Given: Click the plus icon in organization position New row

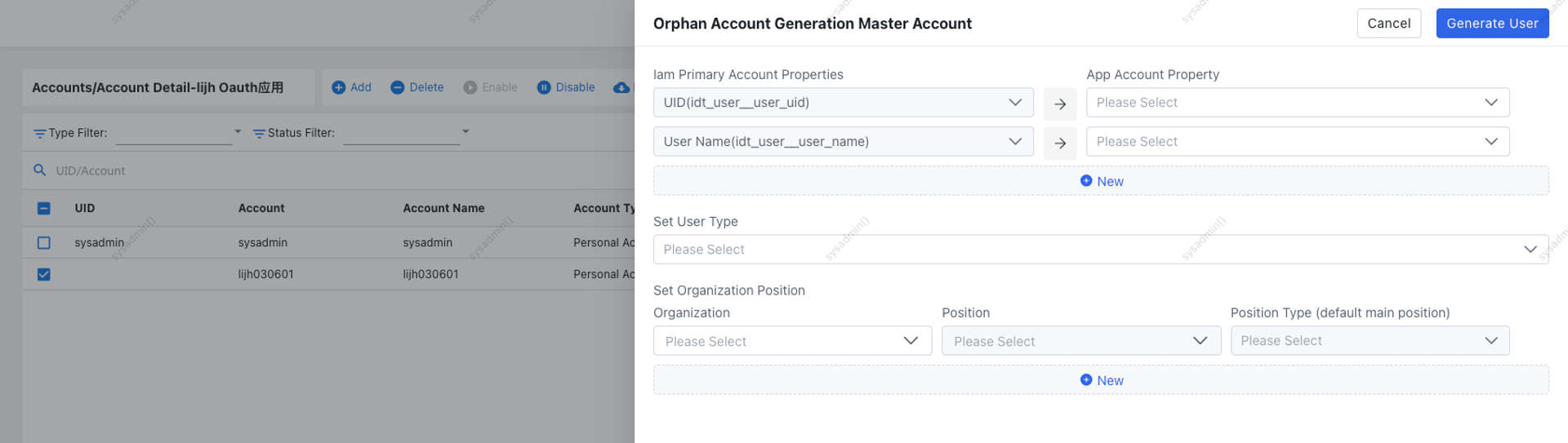Looking at the screenshot, I should pos(1086,379).
